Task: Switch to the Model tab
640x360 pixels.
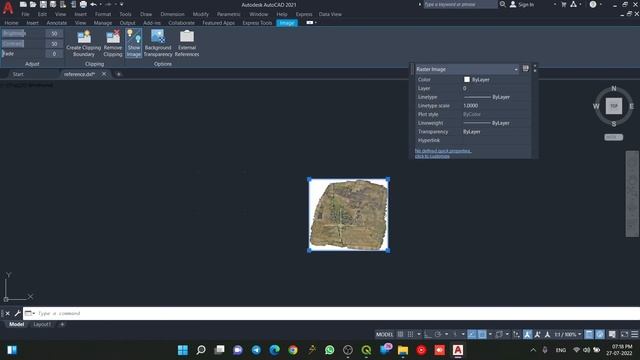Action: (x=16, y=324)
